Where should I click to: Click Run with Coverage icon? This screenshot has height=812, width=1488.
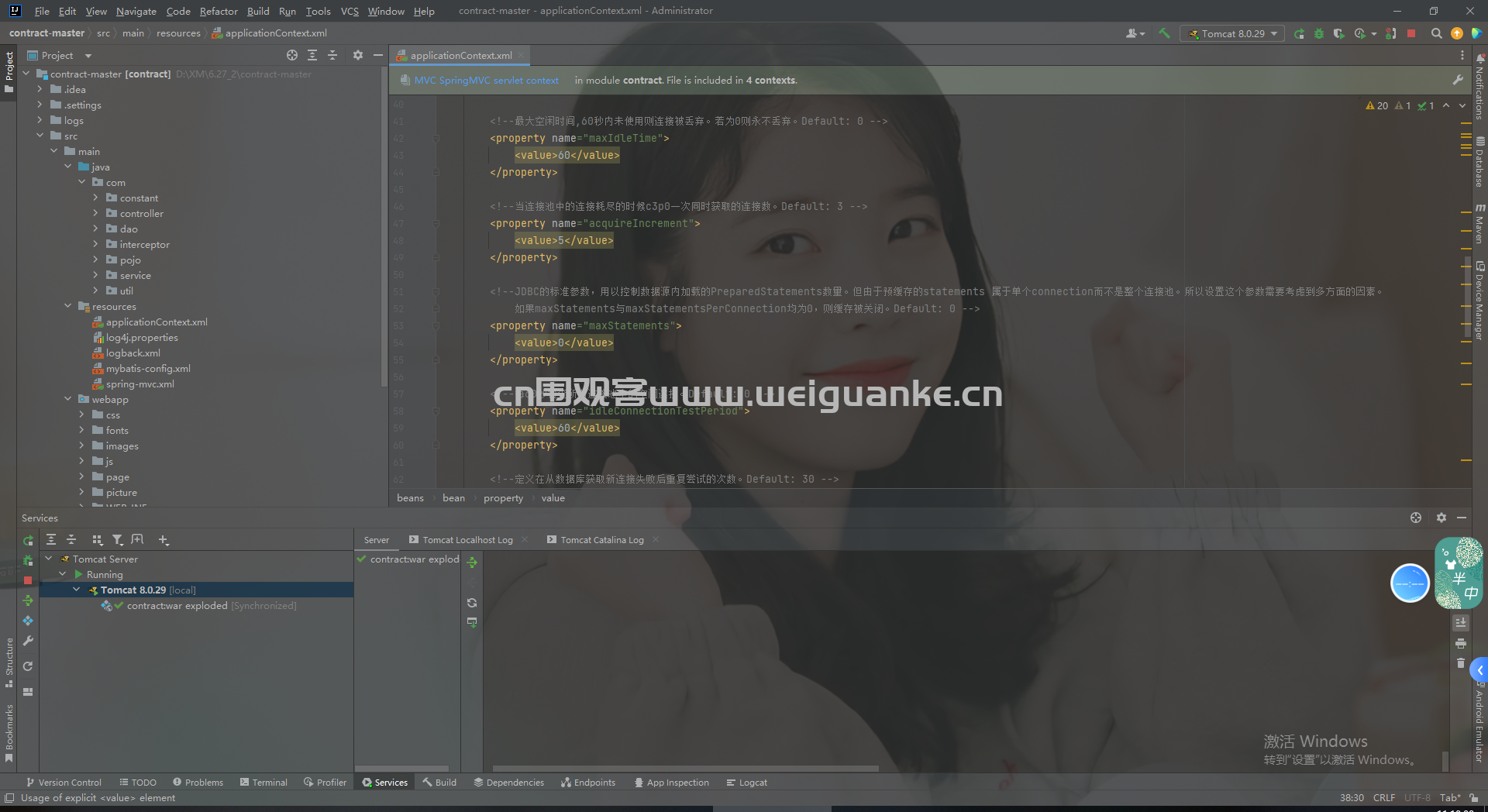tap(1338, 33)
